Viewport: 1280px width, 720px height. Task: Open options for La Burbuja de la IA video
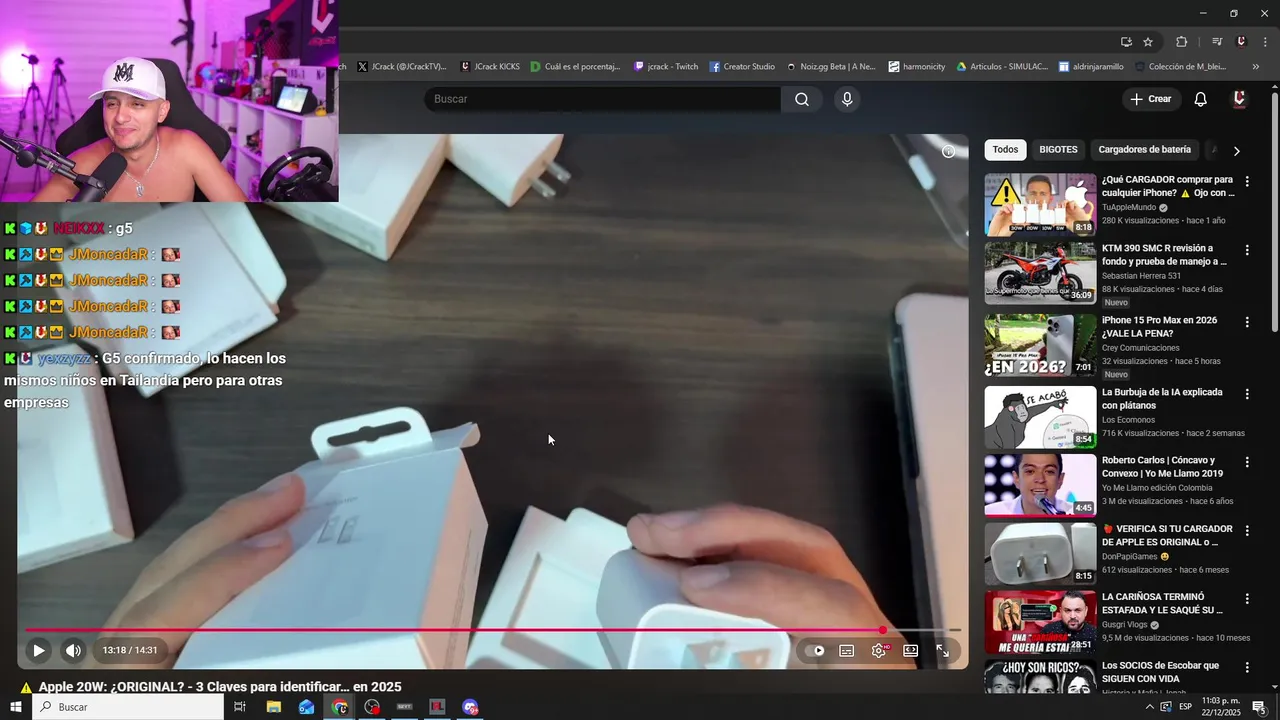[x=1247, y=394]
